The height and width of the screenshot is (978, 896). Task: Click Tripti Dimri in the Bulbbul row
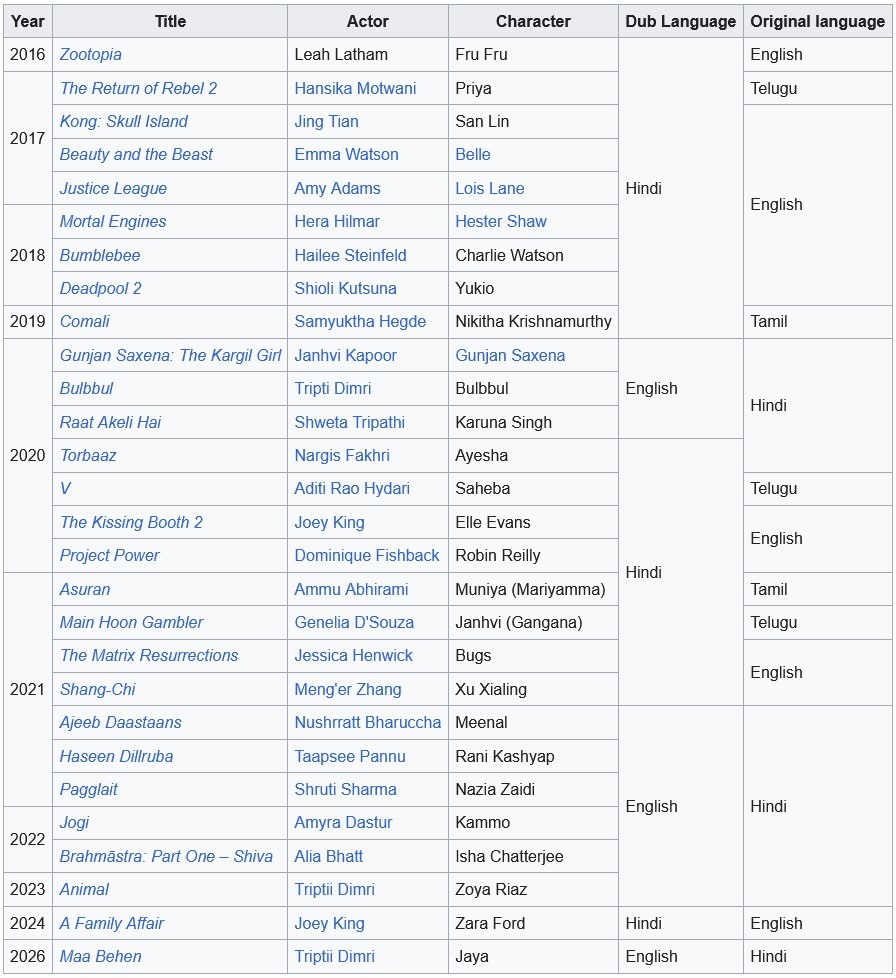point(332,388)
